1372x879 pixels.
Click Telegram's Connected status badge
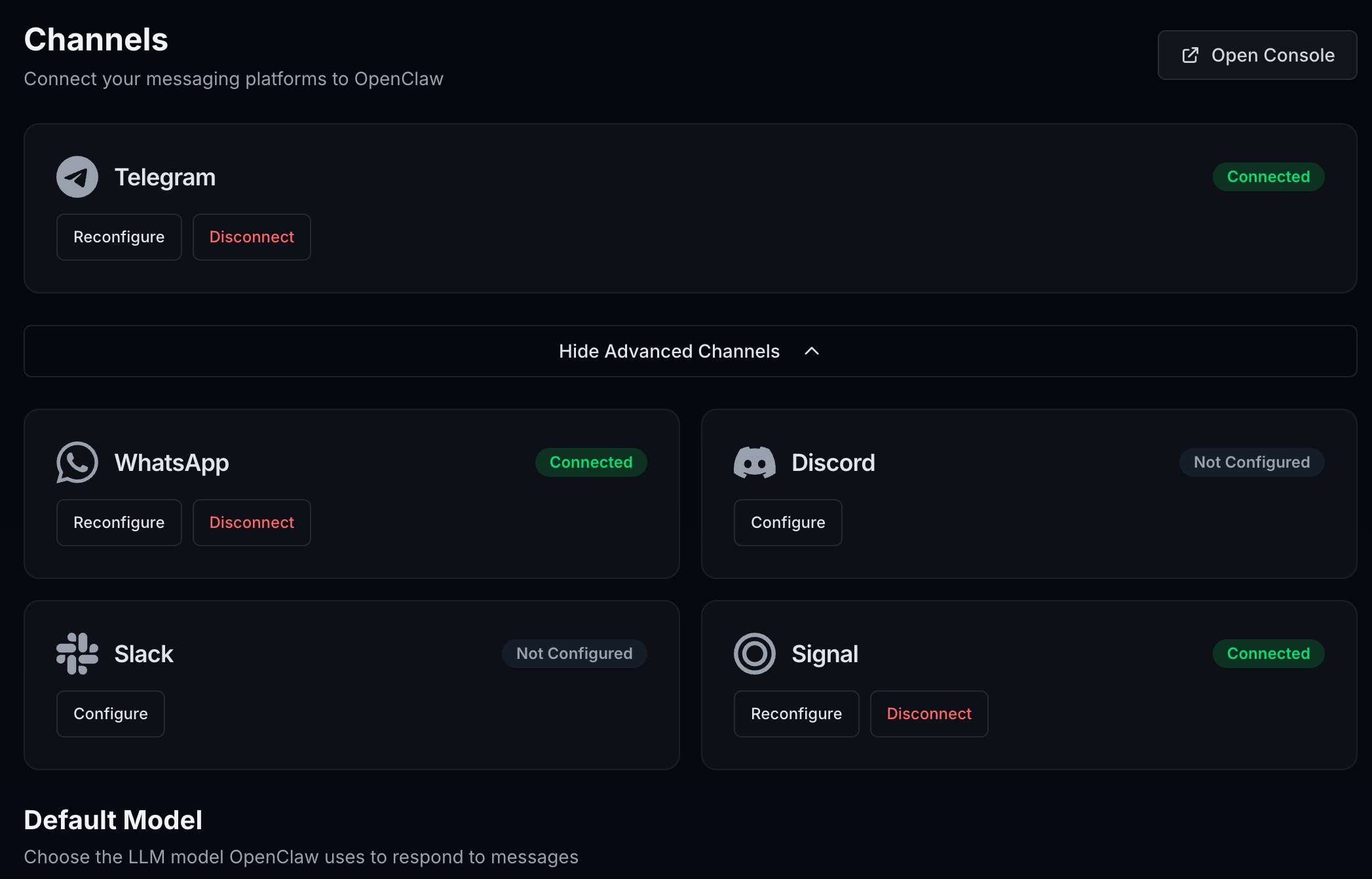[x=1268, y=177]
